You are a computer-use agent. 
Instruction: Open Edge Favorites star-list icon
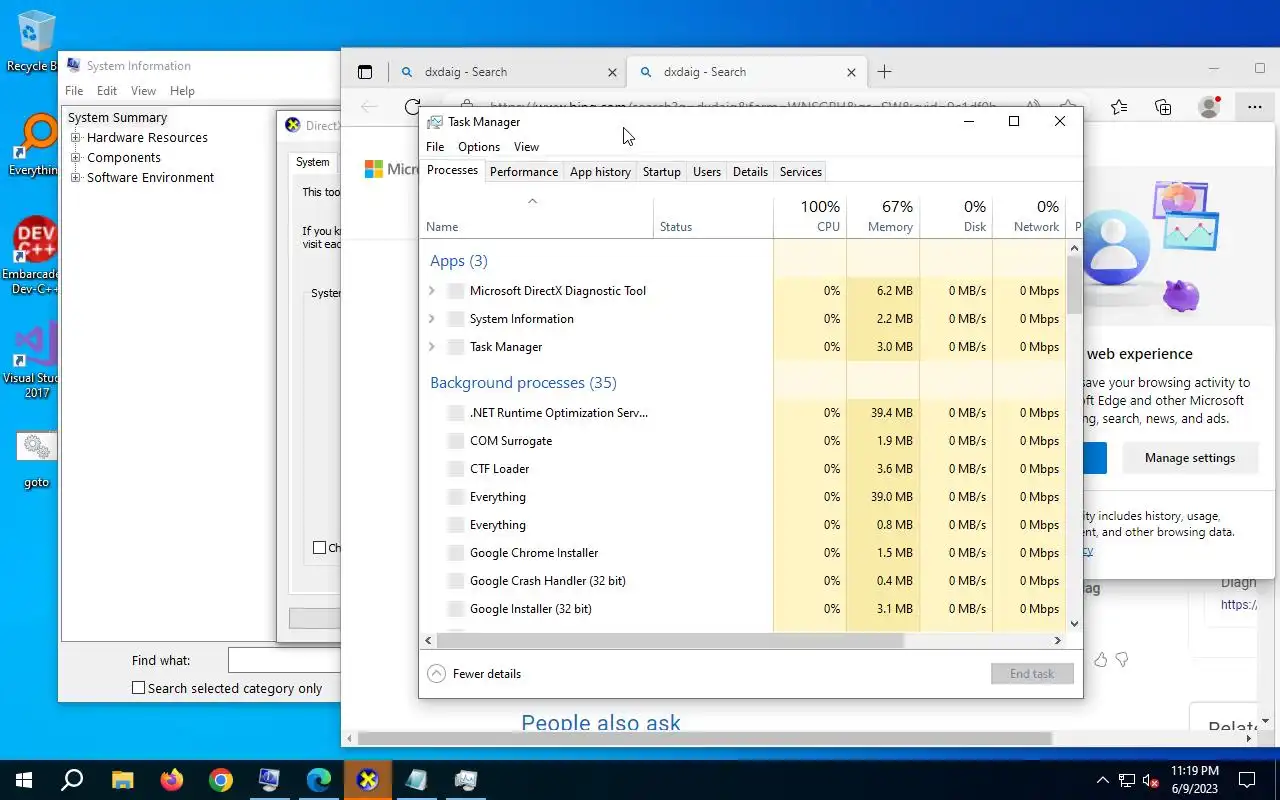click(x=1119, y=107)
